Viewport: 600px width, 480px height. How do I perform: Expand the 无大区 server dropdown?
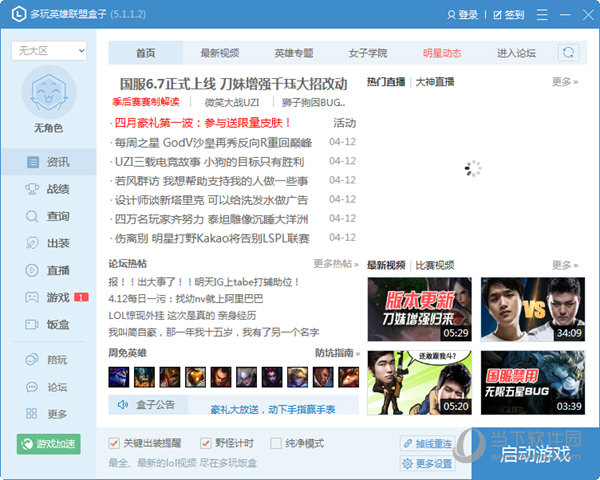pos(49,51)
